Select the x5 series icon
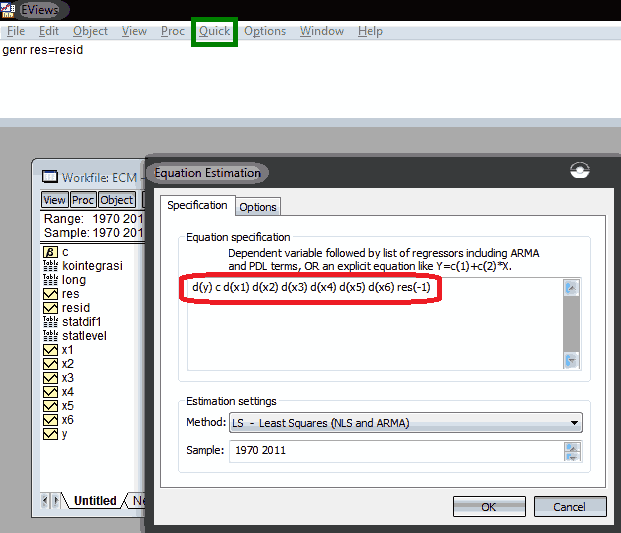This screenshot has width=621, height=533. click(x=50, y=406)
